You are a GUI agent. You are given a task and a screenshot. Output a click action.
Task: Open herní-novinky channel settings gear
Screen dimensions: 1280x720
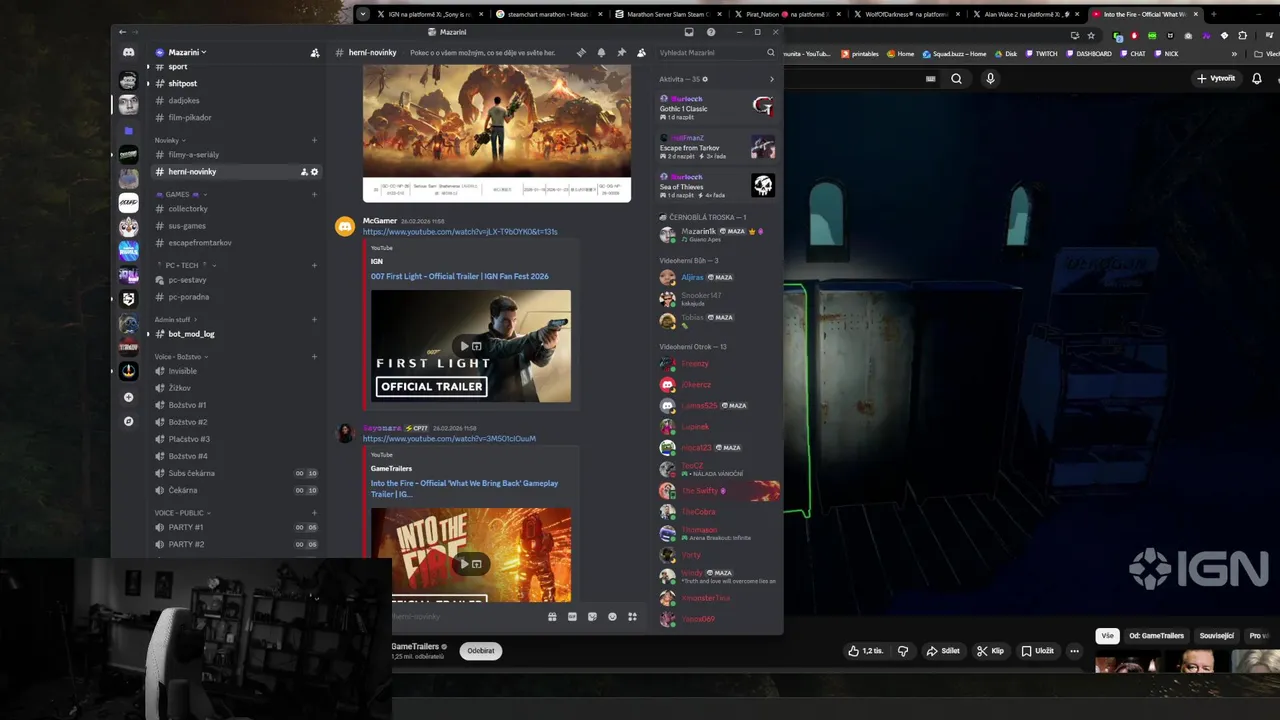coord(314,172)
